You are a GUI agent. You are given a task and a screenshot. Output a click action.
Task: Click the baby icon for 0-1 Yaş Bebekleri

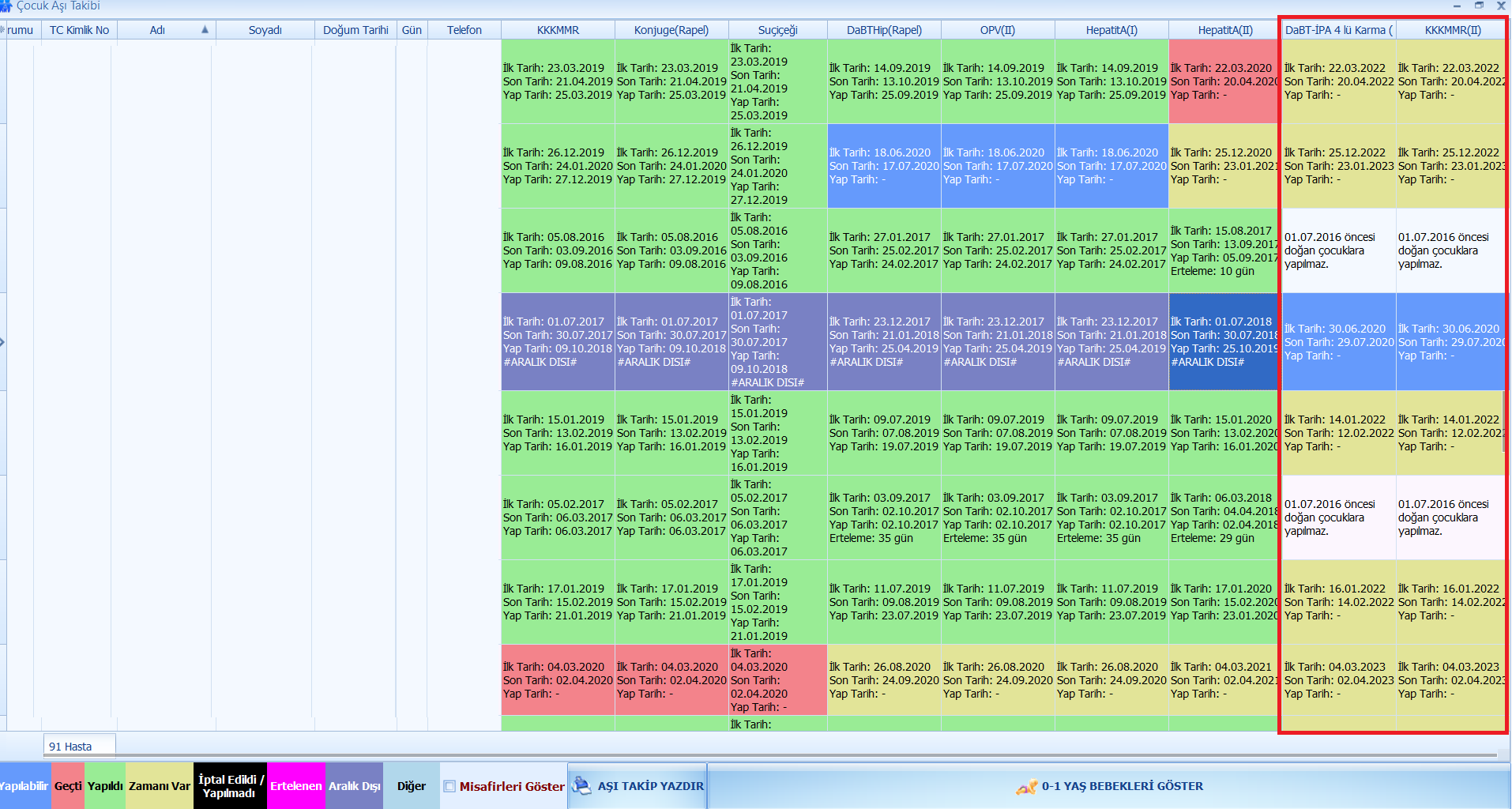click(1026, 787)
